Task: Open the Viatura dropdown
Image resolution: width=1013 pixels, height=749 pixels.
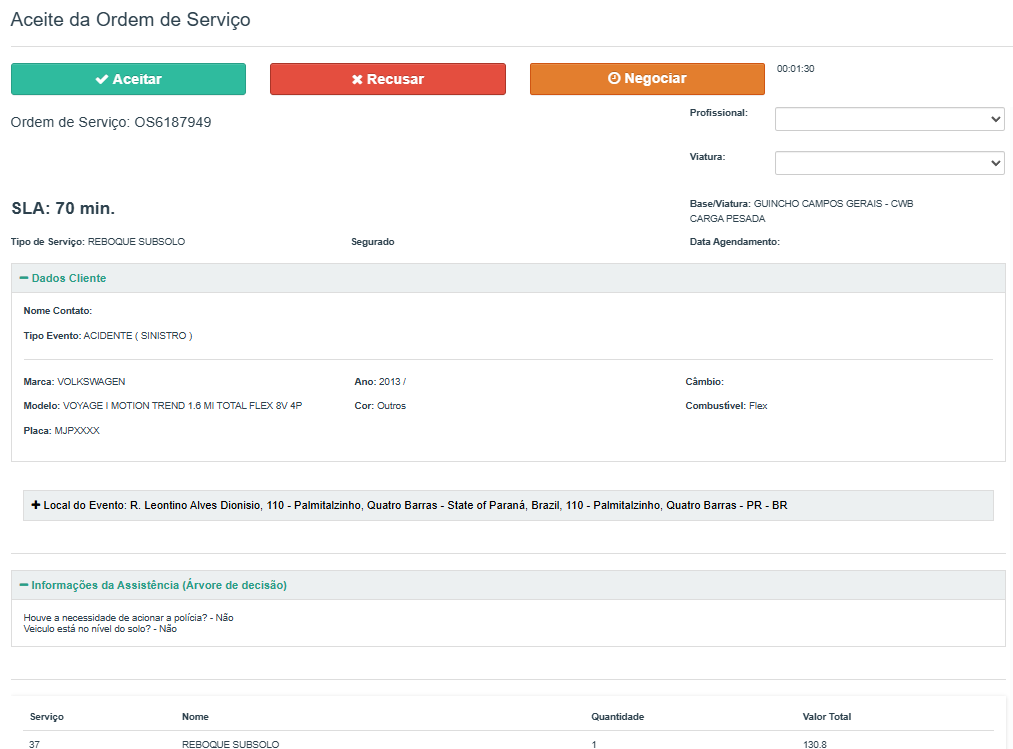Action: [889, 163]
